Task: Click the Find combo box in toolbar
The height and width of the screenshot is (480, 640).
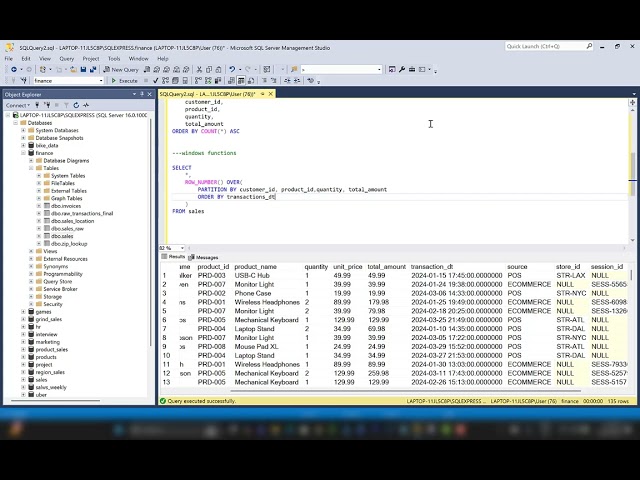Action: point(341,69)
